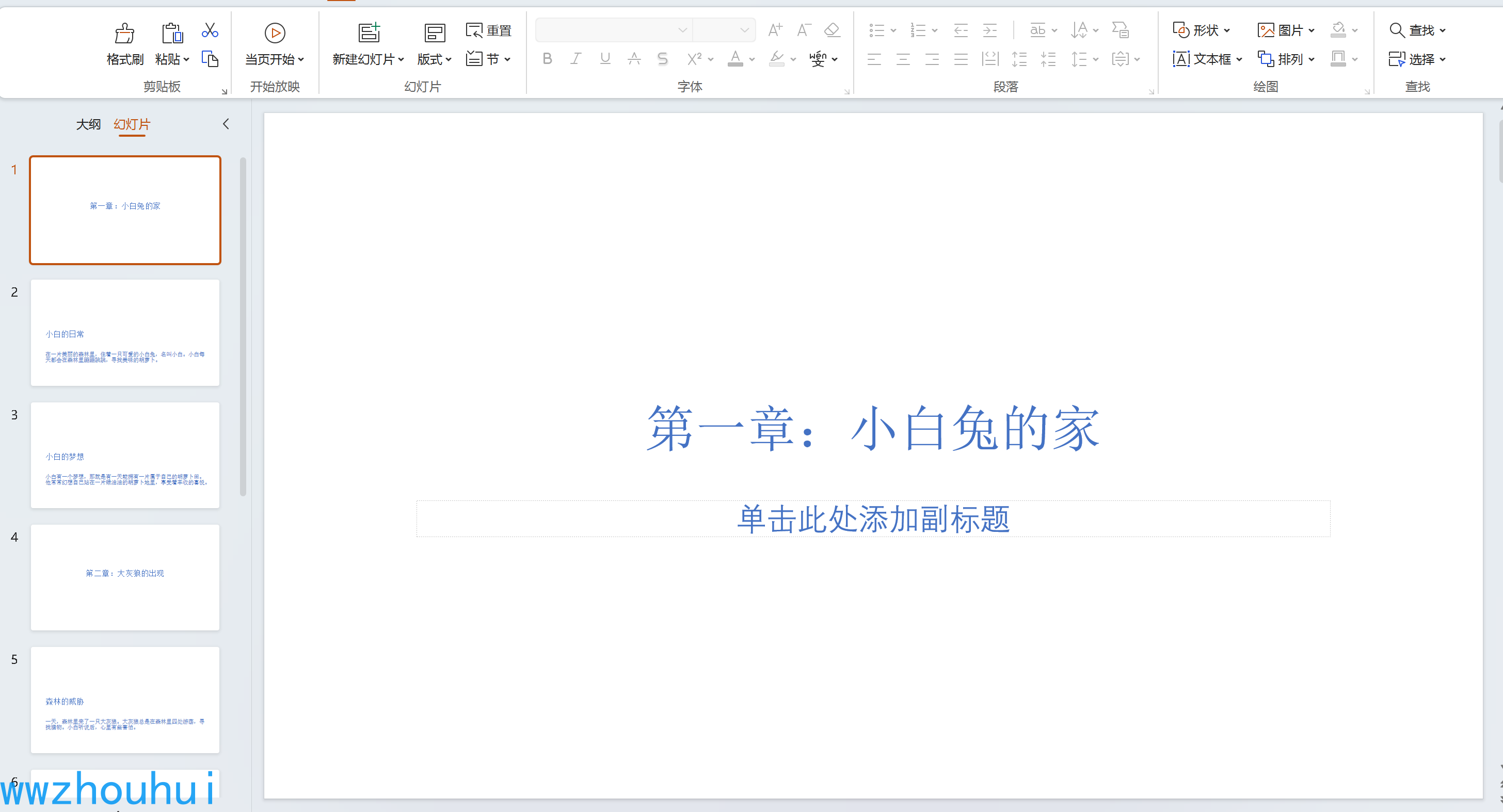The width and height of the screenshot is (1503, 812).
Task: Open the layout (版式) dropdown
Action: (x=434, y=59)
